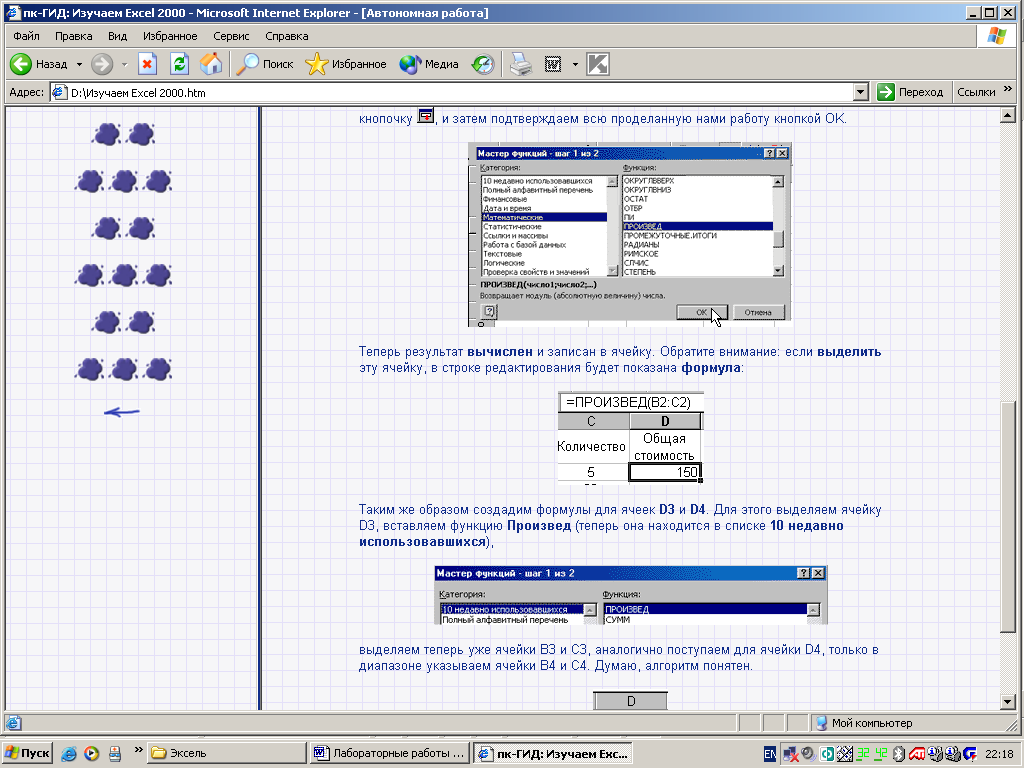Print the page with printer icon
1024x768 pixels.
pyautogui.click(x=520, y=64)
